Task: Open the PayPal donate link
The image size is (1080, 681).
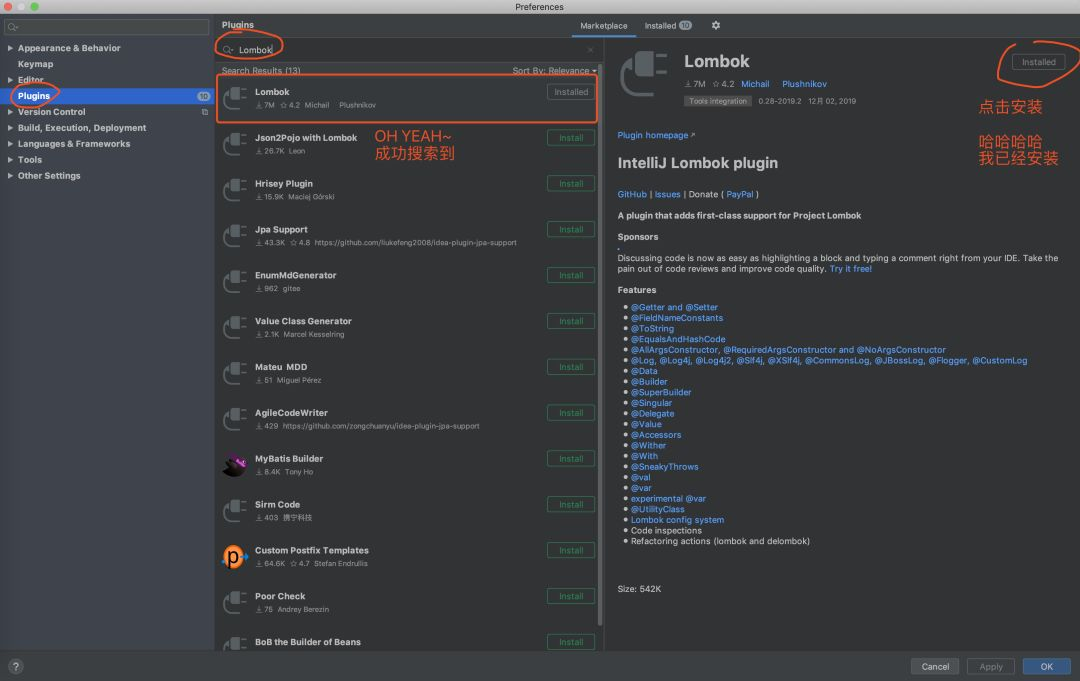Action: 740,194
